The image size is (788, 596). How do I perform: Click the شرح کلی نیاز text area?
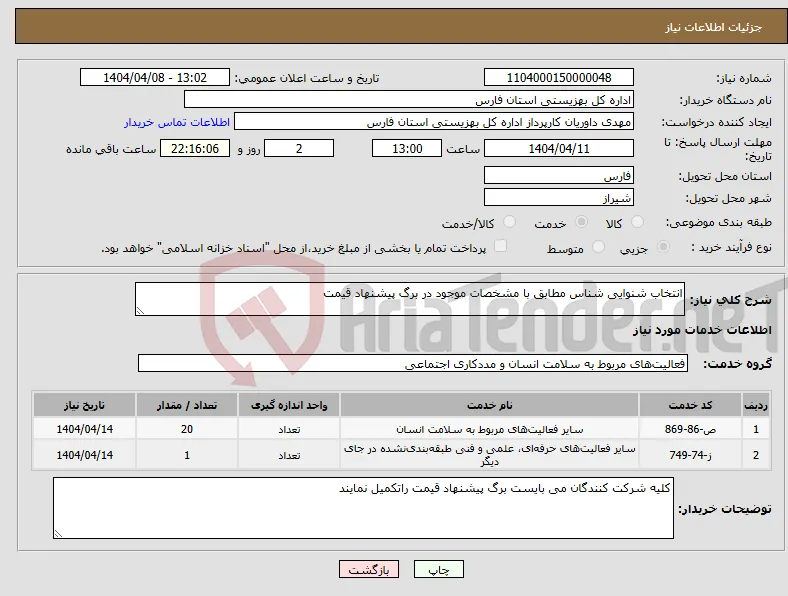(410, 299)
